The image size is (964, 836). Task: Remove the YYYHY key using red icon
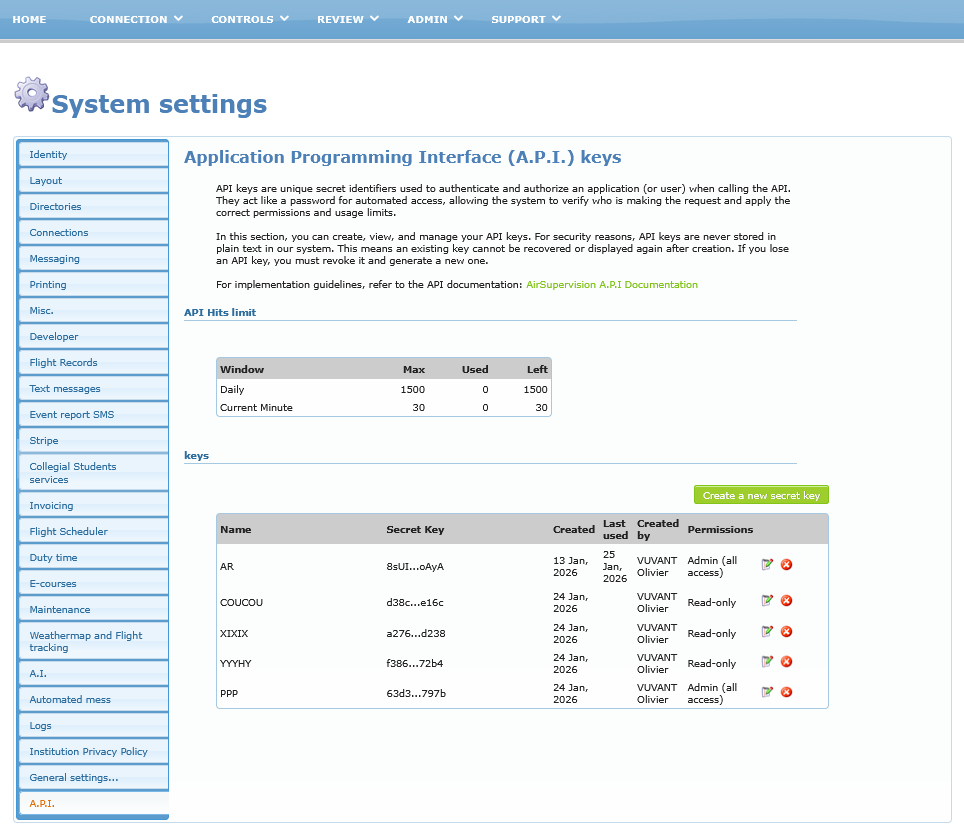pos(787,662)
